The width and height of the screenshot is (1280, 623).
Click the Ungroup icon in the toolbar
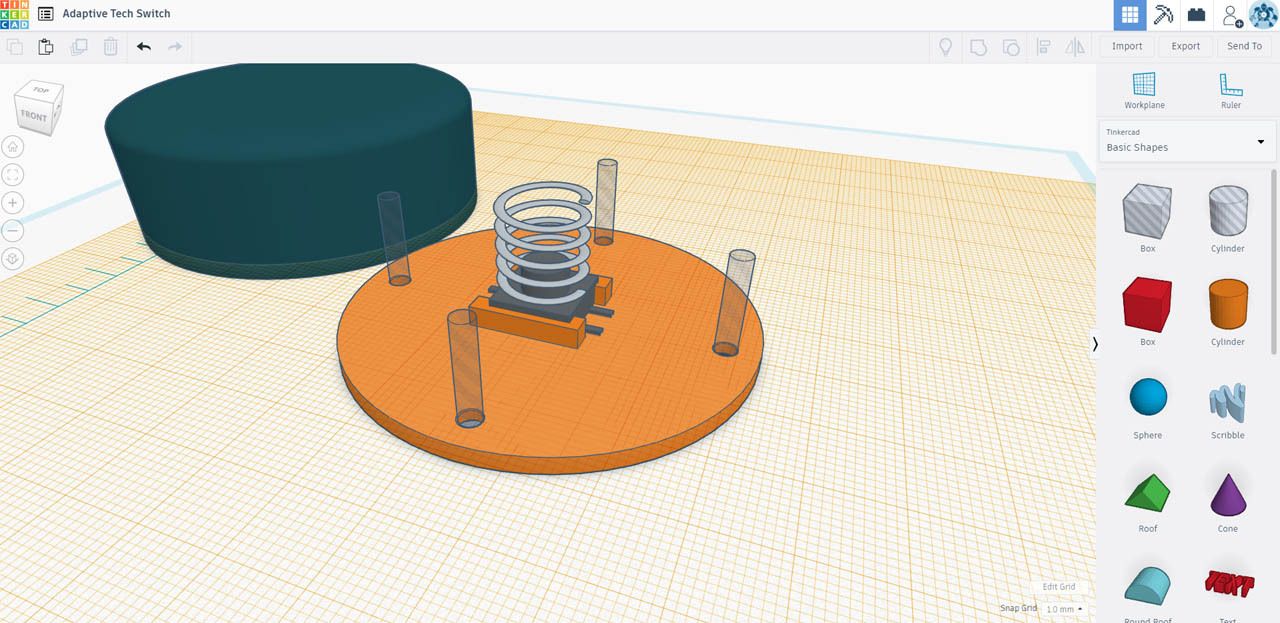[1010, 46]
